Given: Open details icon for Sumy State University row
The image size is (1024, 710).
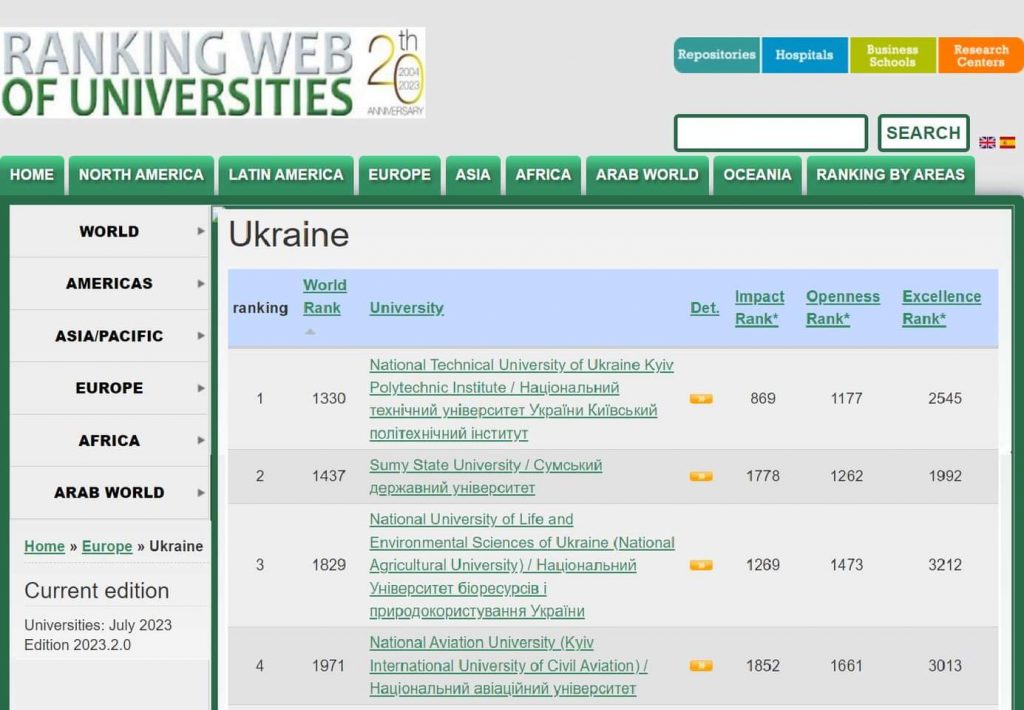Looking at the screenshot, I should point(701,476).
